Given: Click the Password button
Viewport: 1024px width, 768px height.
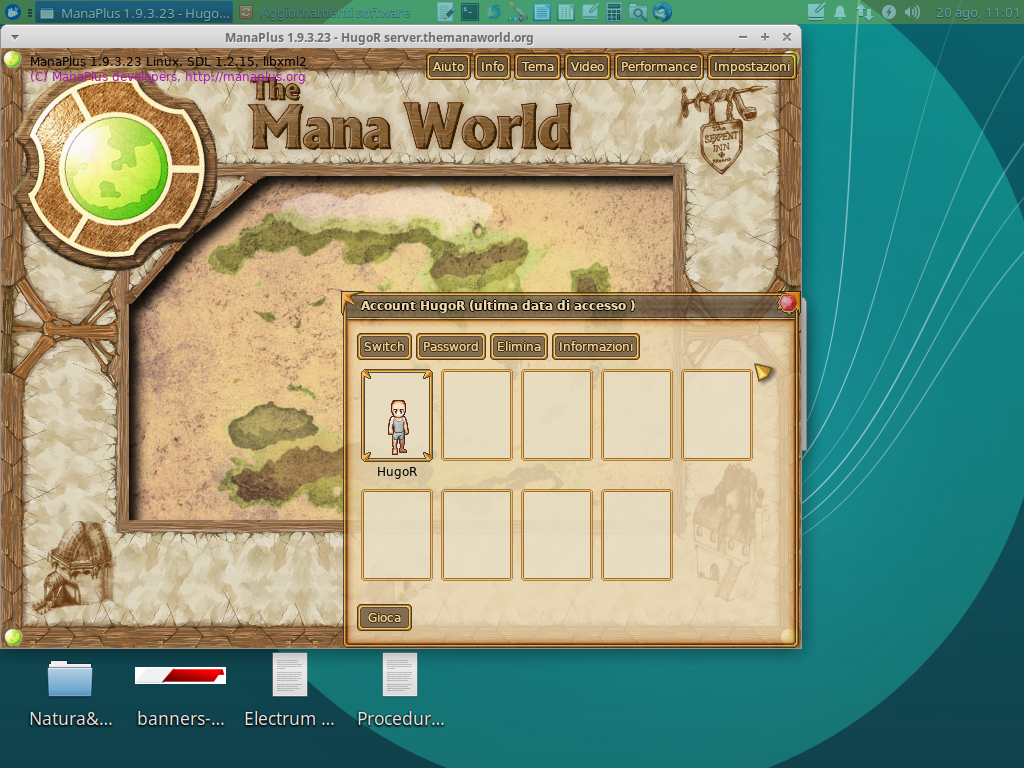Looking at the screenshot, I should point(451,347).
